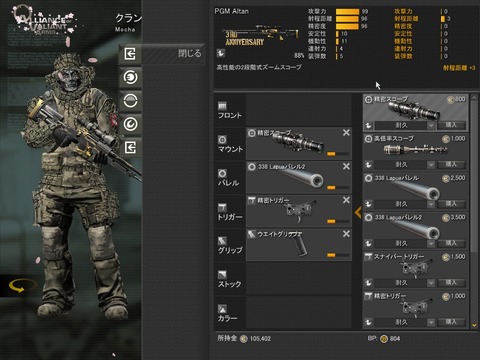The width and height of the screenshot is (480, 360).
Task: Remove equipped ウエイトグリップ with its X
Action: [x=346, y=234]
